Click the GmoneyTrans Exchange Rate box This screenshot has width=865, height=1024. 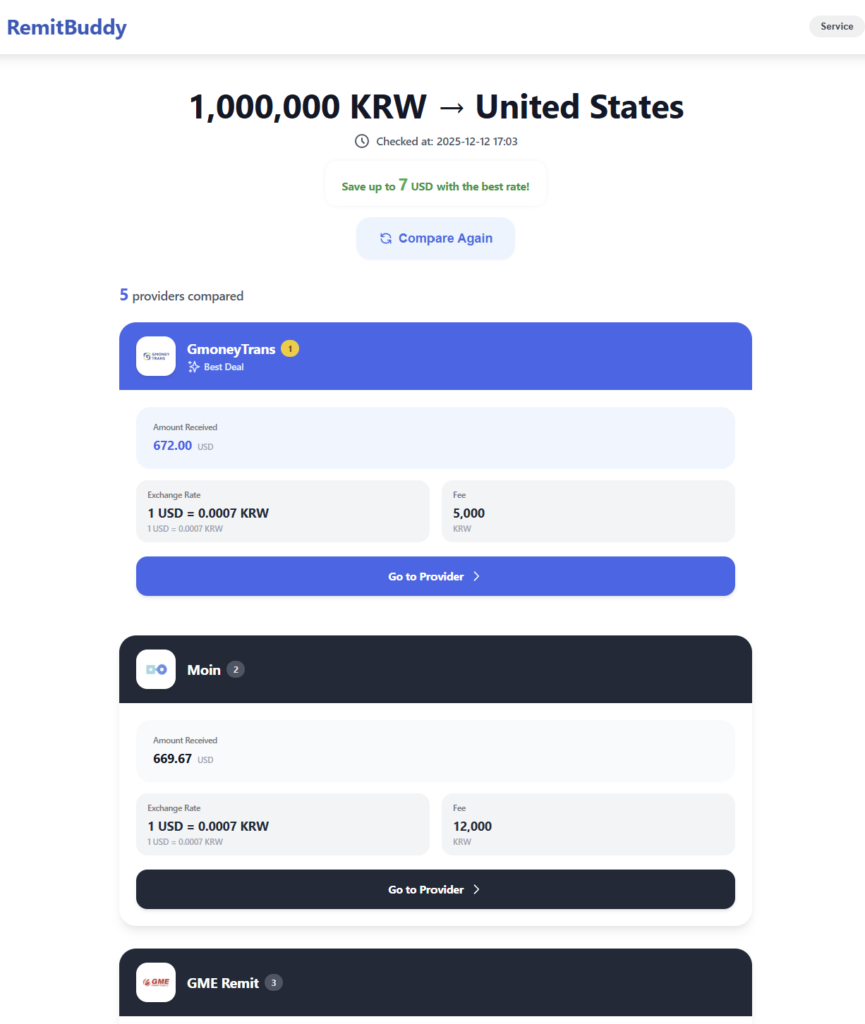pyautogui.click(x=282, y=511)
